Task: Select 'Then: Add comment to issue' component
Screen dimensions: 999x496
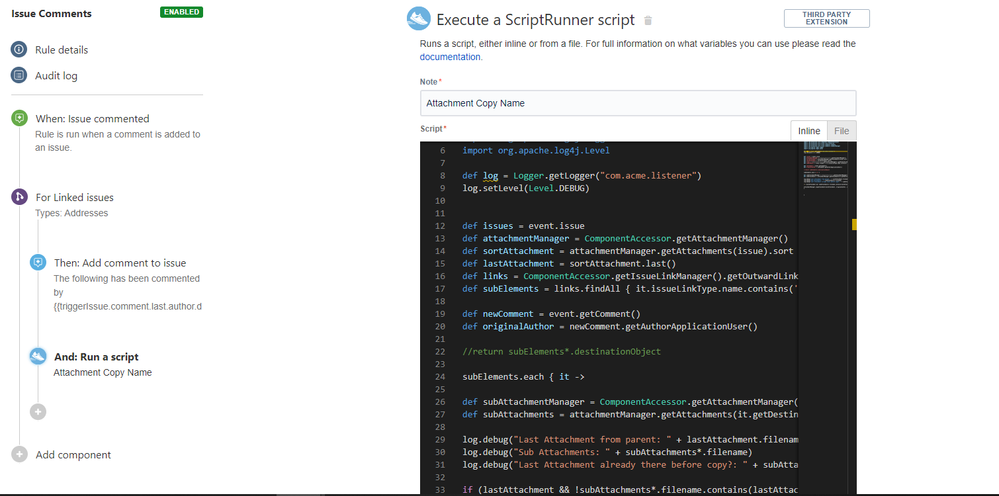Action: pos(120,263)
